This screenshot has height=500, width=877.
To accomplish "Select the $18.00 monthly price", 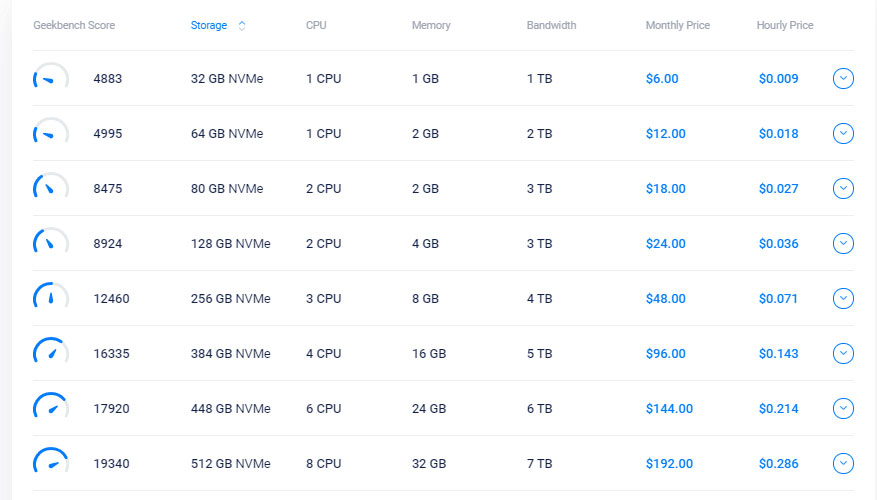I will pyautogui.click(x=666, y=188).
